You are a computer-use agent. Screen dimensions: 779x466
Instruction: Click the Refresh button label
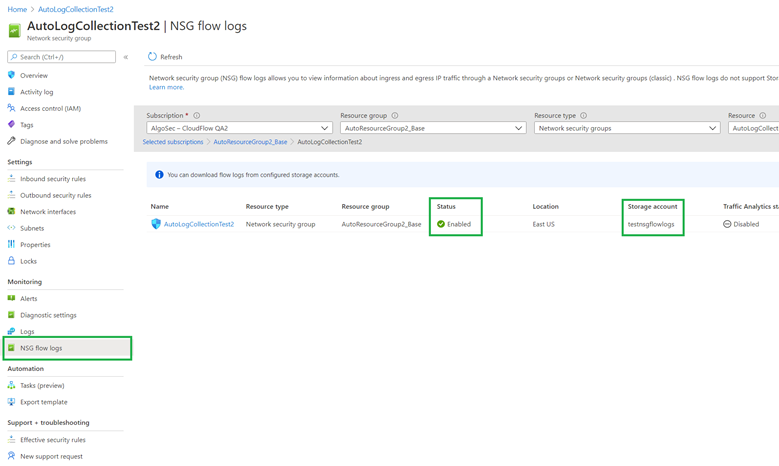pyautogui.click(x=171, y=57)
